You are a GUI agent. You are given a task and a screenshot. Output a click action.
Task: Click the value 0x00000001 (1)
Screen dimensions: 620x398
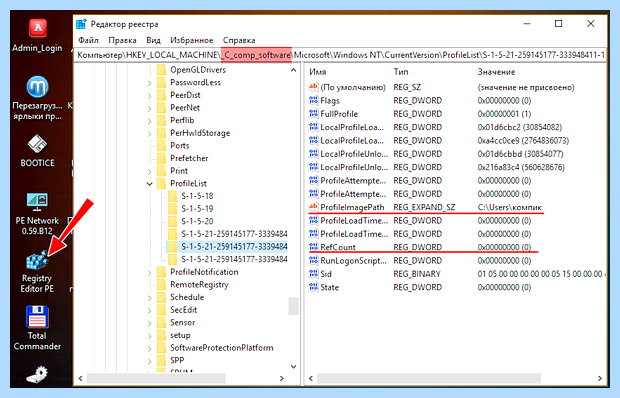(x=504, y=114)
